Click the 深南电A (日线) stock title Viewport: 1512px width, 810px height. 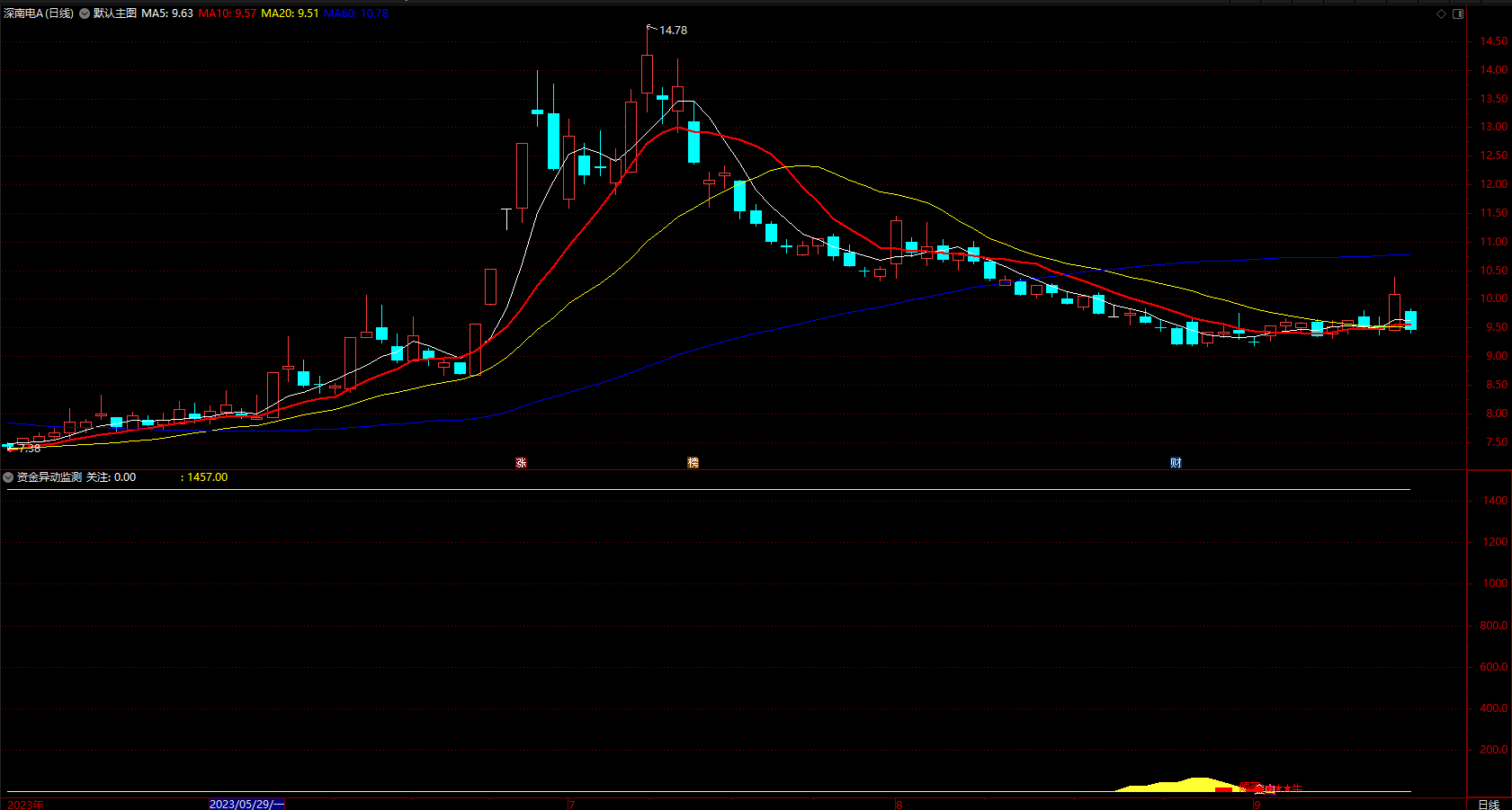pos(39,13)
